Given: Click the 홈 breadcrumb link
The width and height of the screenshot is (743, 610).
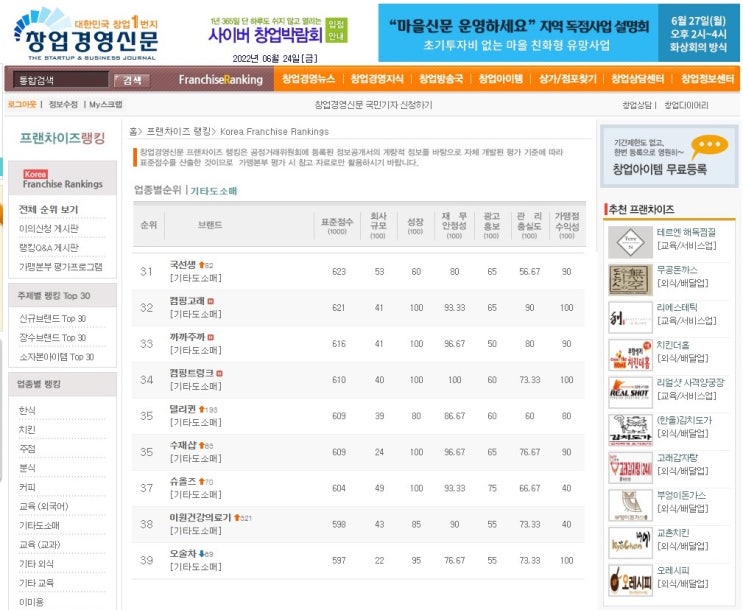Looking at the screenshot, I should click(x=133, y=131).
